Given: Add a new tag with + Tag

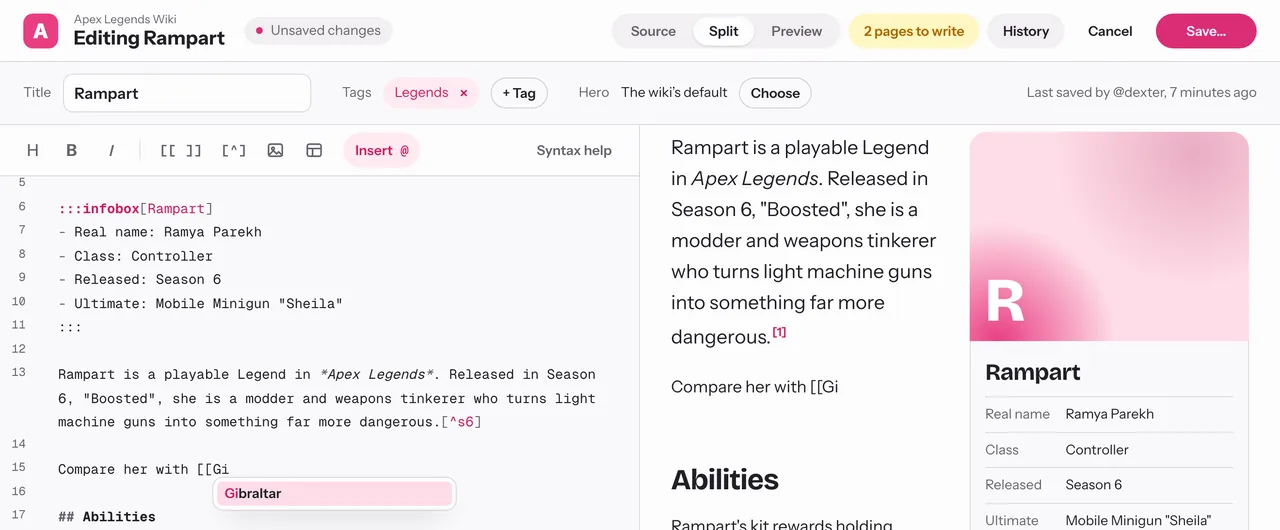Looking at the screenshot, I should click(x=519, y=93).
